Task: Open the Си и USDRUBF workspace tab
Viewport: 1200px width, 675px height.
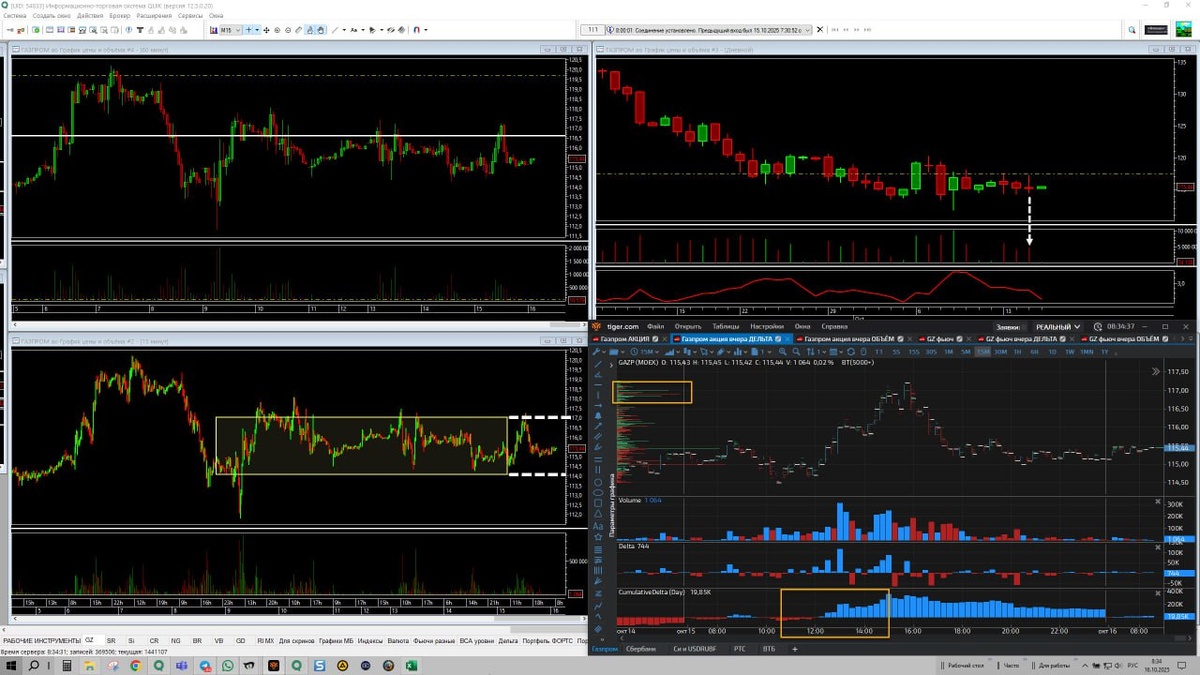Action: [696, 649]
